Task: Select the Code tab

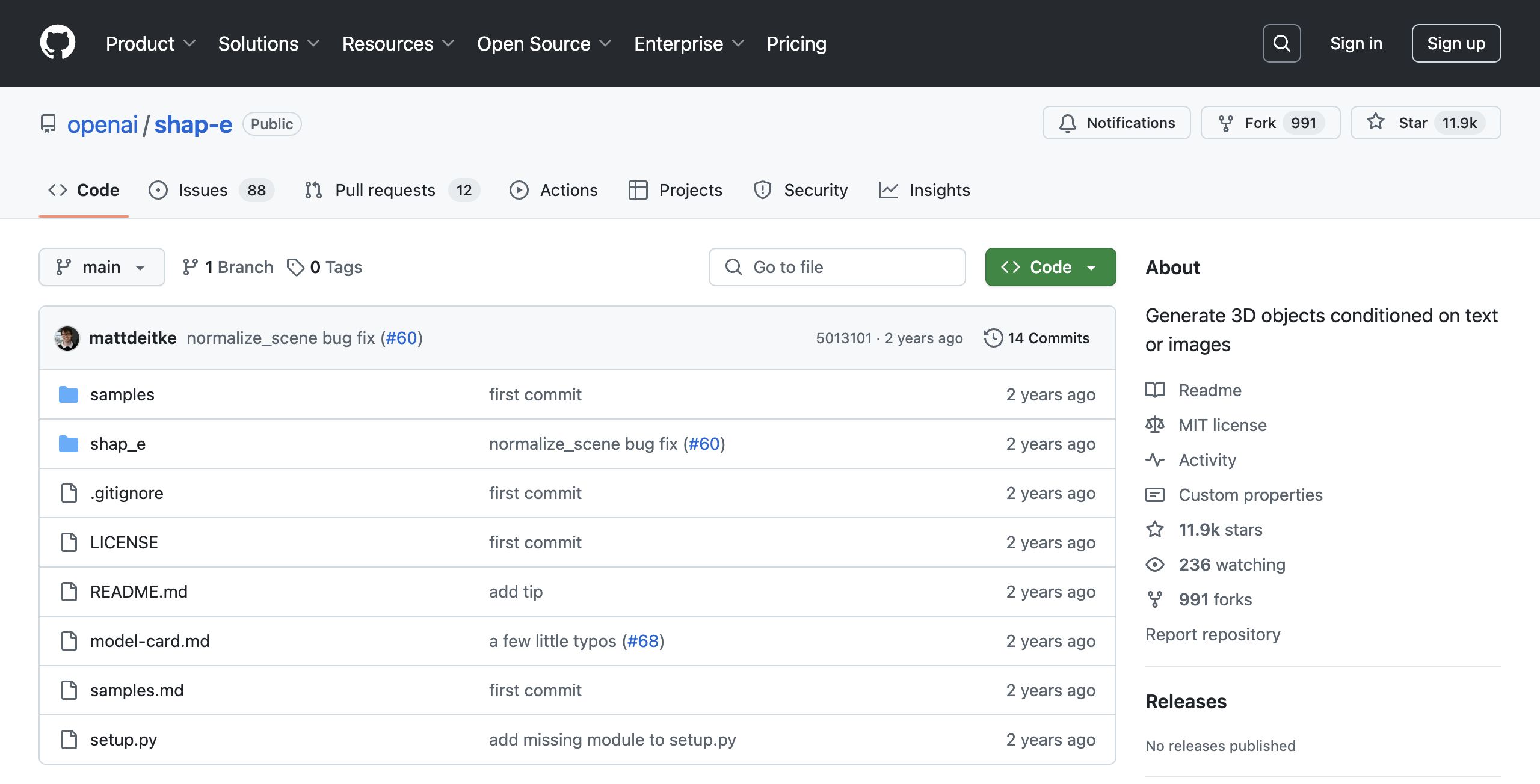Action: coord(84,190)
